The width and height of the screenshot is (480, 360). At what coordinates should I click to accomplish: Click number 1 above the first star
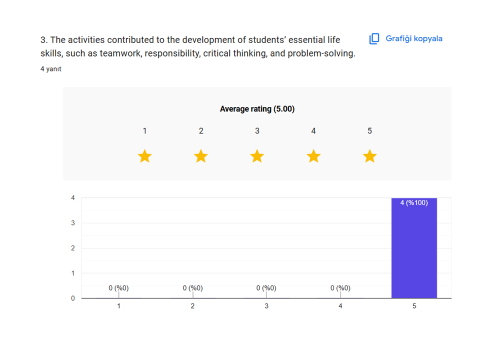pos(145,131)
